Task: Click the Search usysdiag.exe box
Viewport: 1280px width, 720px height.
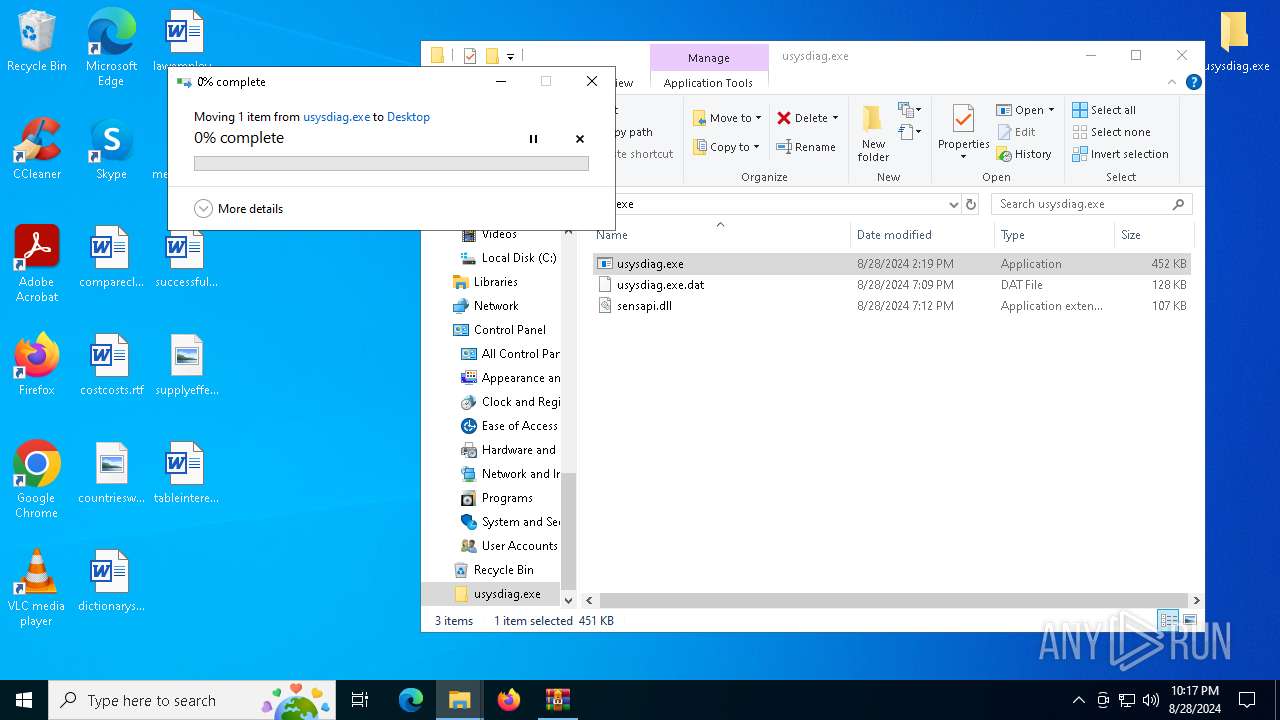Action: [1092, 204]
